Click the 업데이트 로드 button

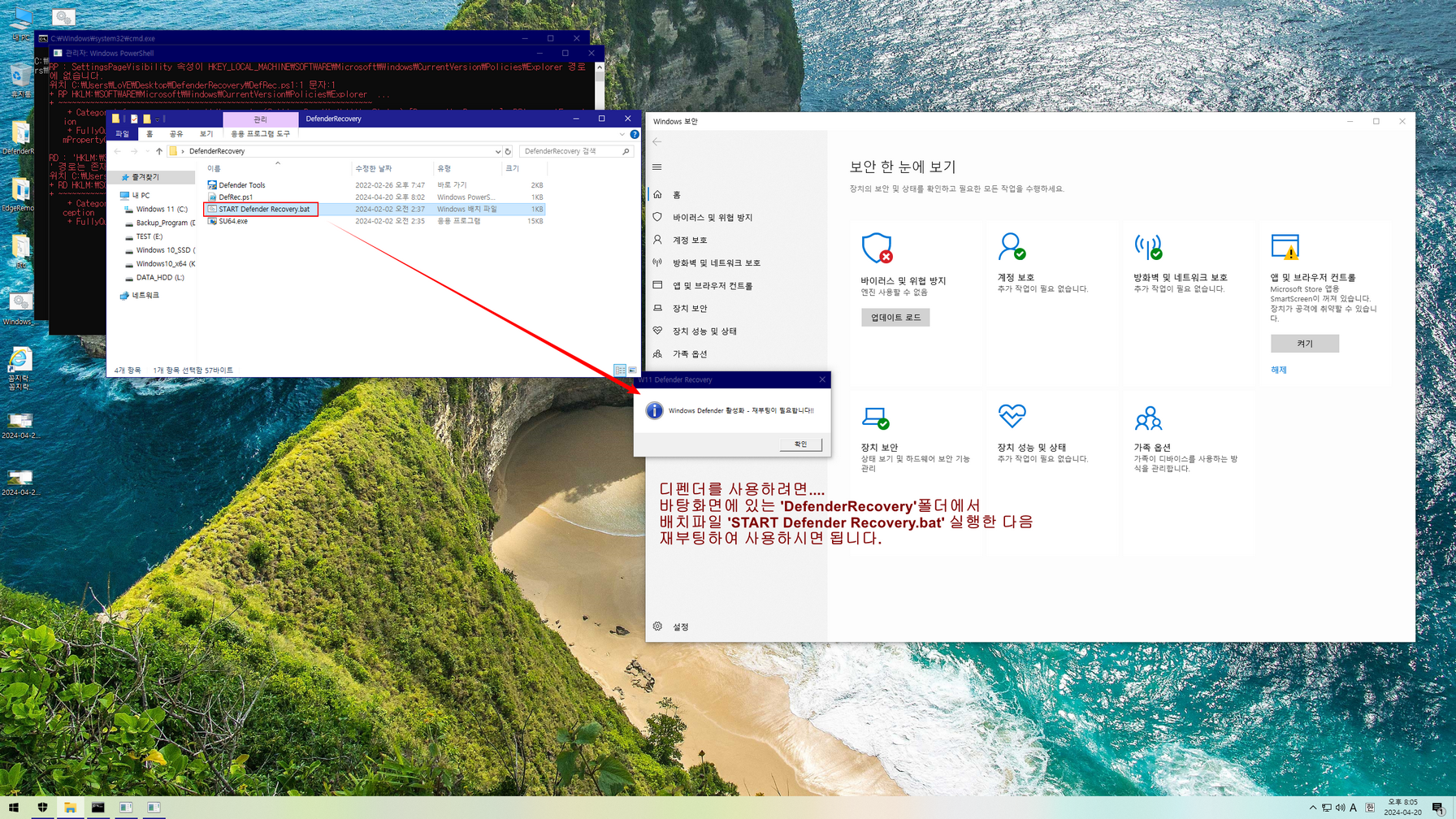pyautogui.click(x=895, y=318)
